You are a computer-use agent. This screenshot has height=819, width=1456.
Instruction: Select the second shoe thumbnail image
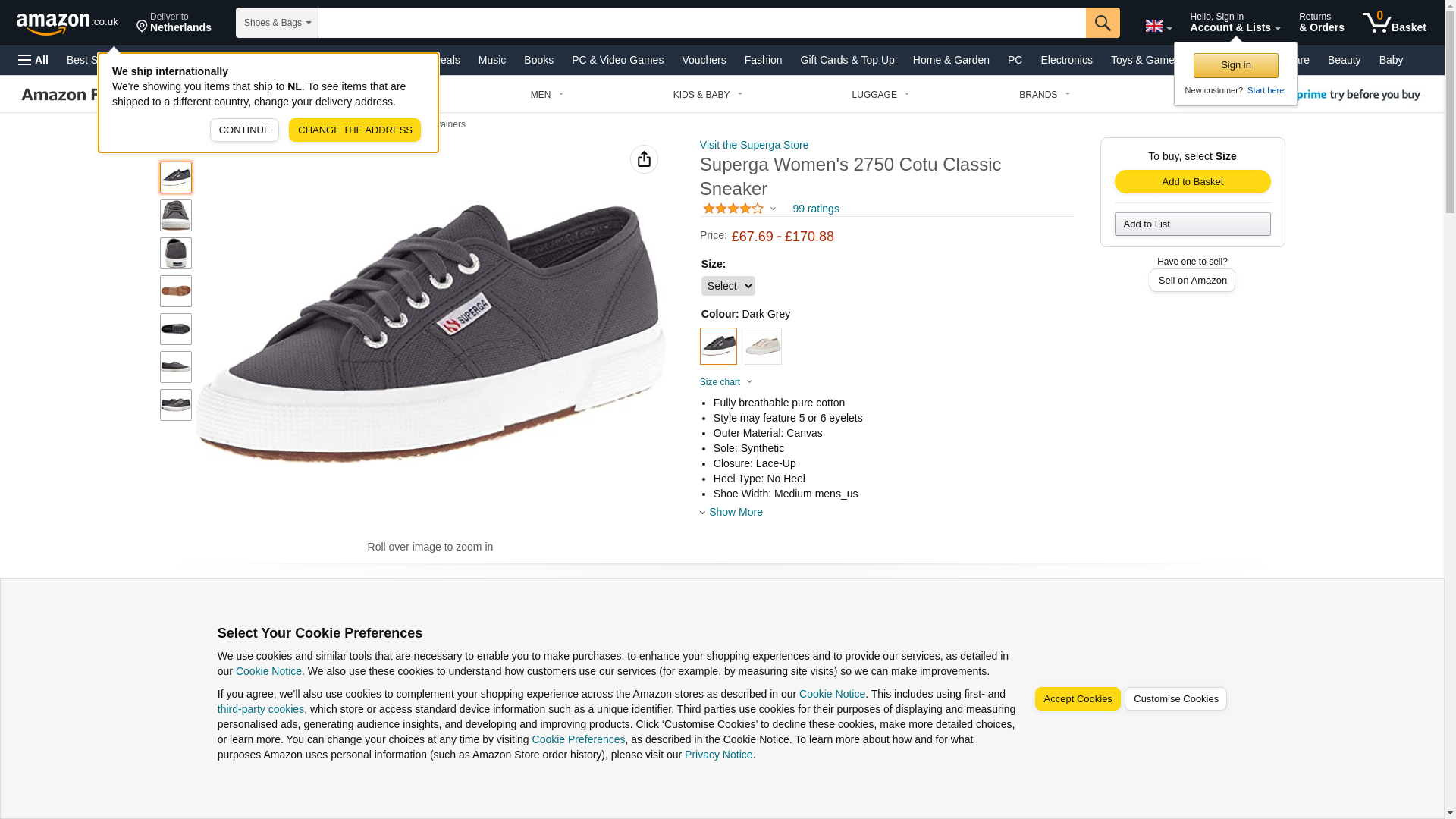point(176,215)
